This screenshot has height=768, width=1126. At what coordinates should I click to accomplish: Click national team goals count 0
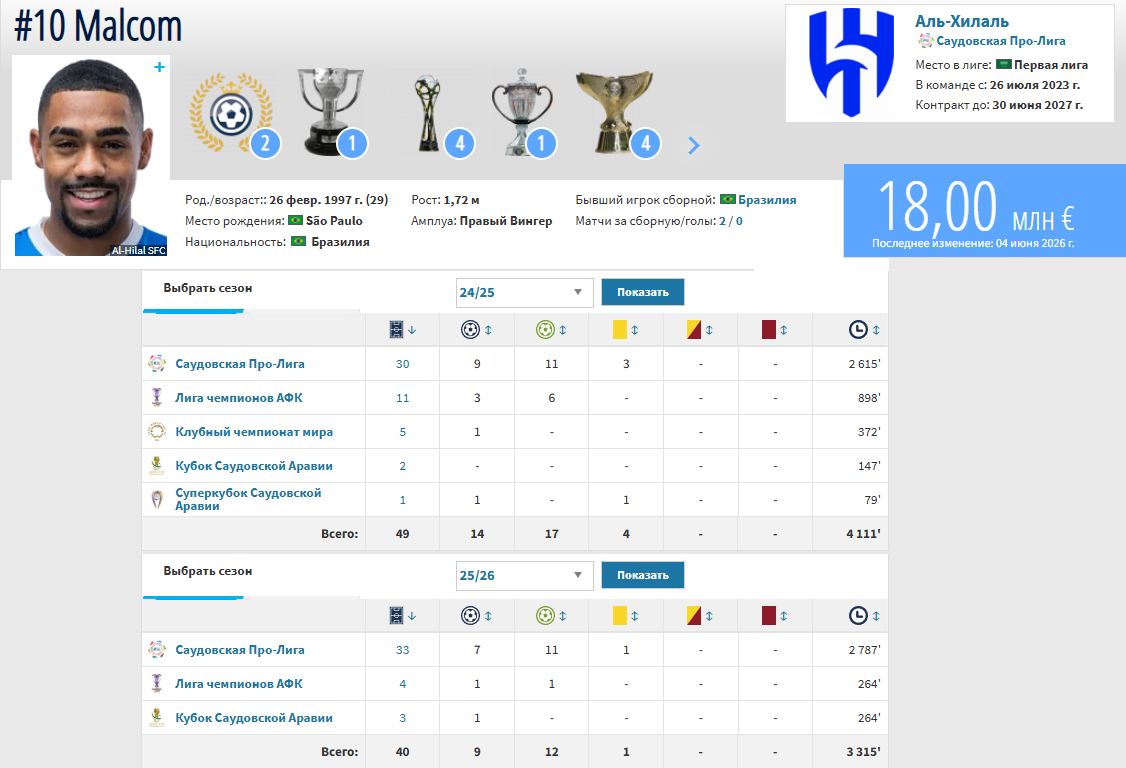[739, 221]
